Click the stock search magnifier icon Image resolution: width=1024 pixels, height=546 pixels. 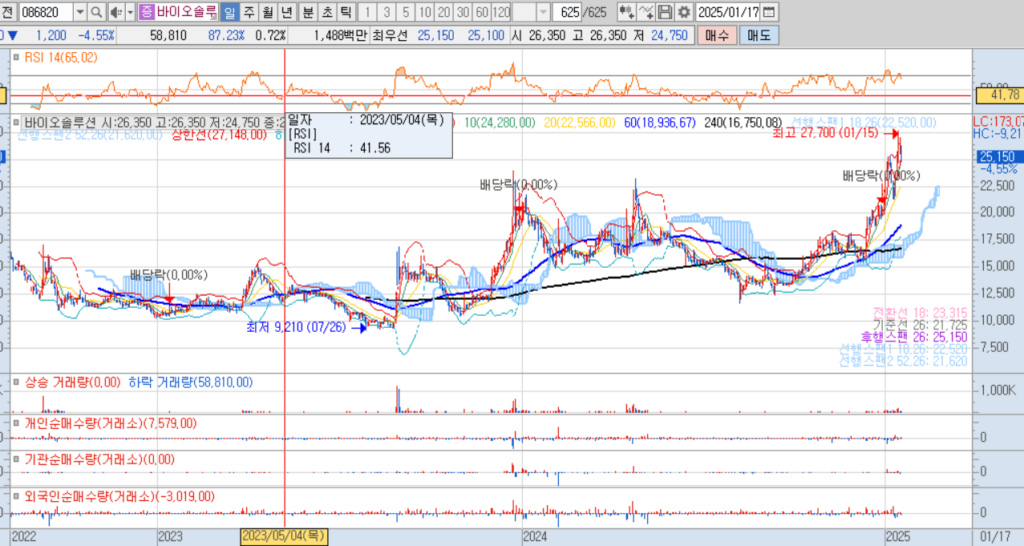click(x=96, y=12)
